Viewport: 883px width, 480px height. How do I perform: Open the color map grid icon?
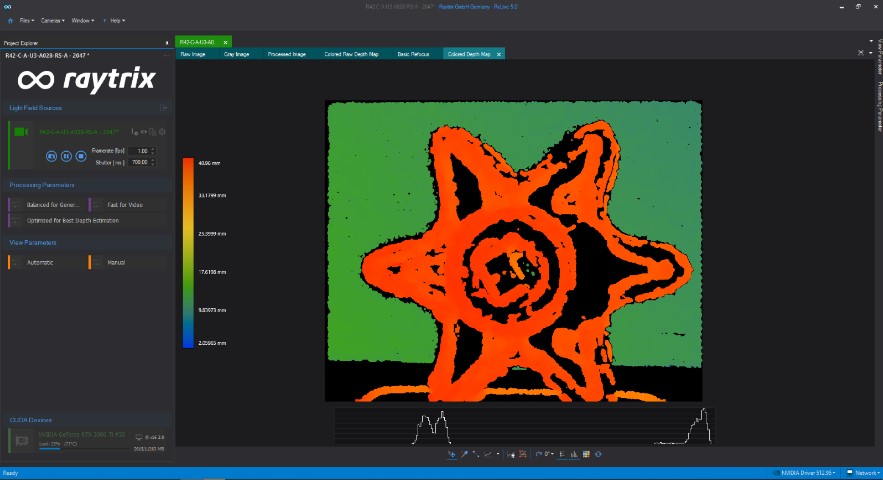point(586,454)
